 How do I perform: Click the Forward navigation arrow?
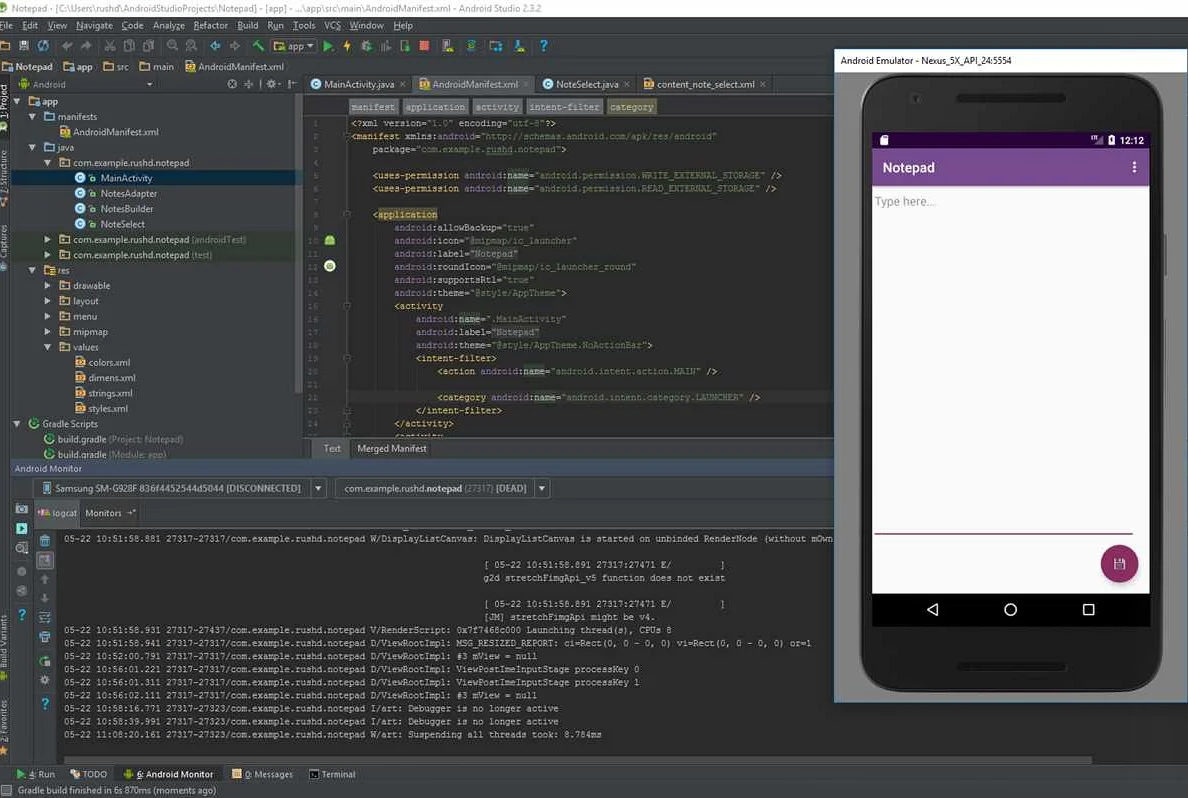click(x=235, y=46)
